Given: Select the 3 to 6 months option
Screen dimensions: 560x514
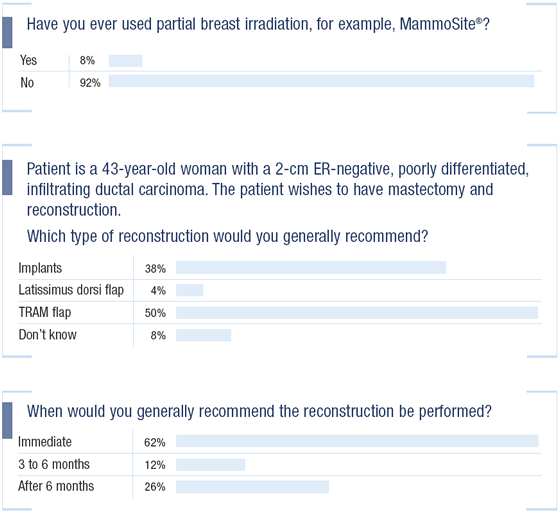Looking at the screenshot, I should tap(54, 464).
